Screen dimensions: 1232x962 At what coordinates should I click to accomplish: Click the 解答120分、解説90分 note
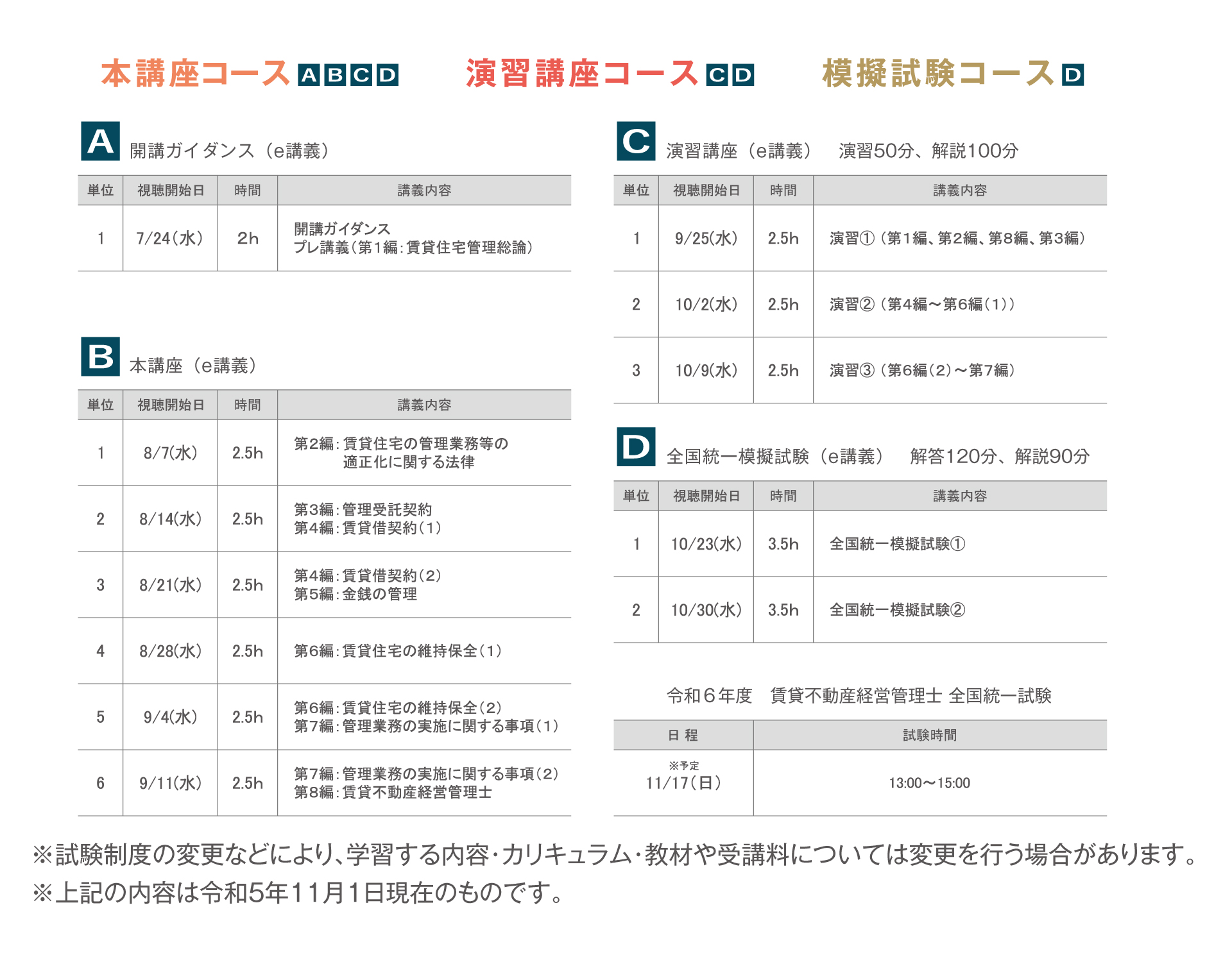pyautogui.click(x=1000, y=457)
